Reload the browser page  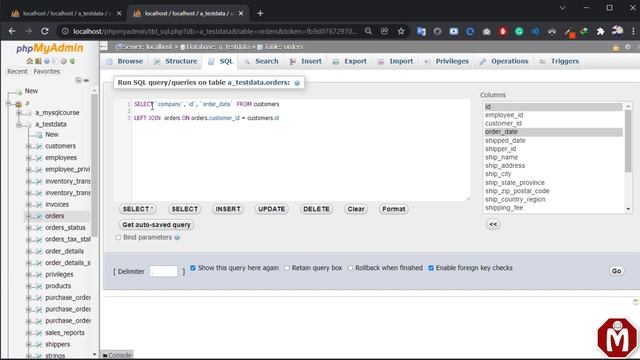tap(44, 31)
